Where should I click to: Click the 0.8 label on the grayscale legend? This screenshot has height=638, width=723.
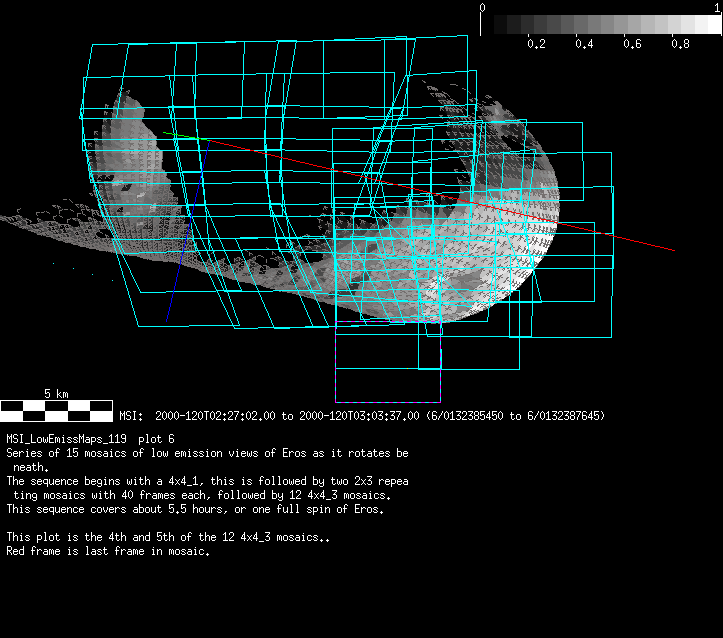pyautogui.click(x=680, y=45)
